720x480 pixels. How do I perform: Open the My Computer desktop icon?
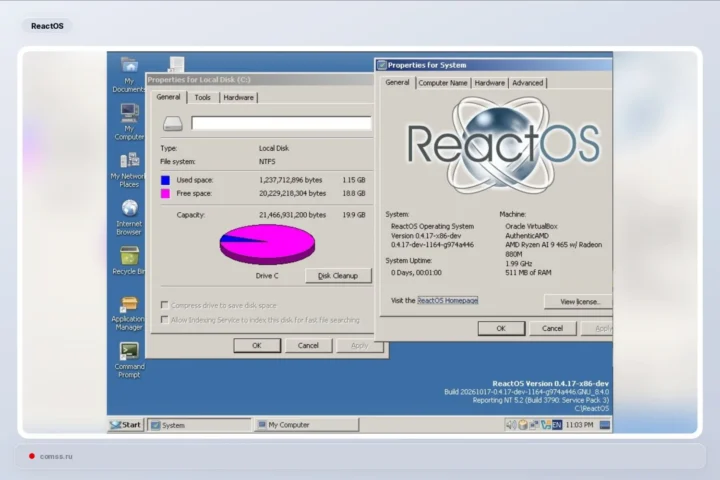129,122
